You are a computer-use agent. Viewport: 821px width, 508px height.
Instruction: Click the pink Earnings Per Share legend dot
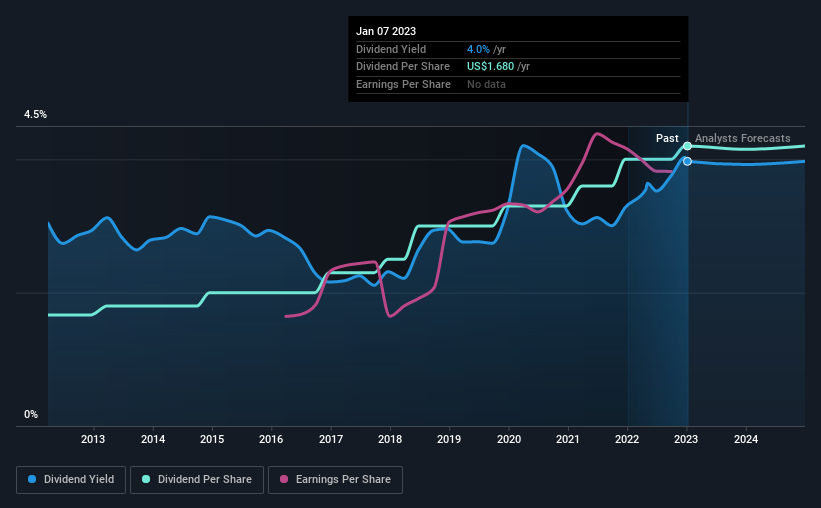(x=284, y=479)
